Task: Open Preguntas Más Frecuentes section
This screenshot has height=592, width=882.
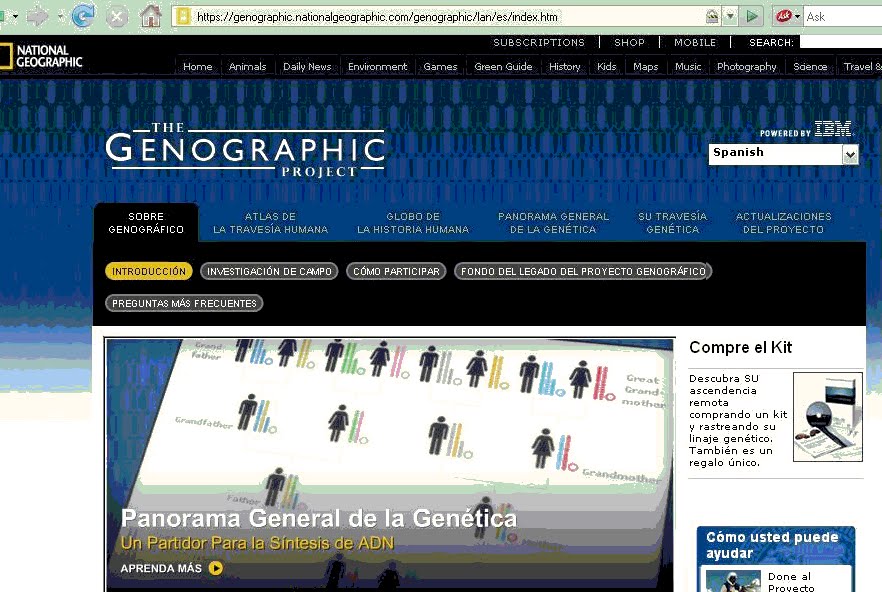Action: (184, 303)
